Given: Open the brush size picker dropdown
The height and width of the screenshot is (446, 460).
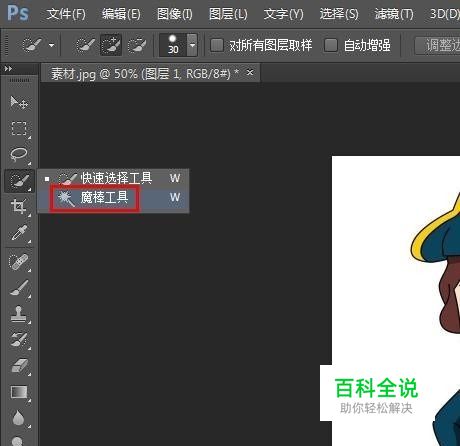Looking at the screenshot, I should click(192, 45).
